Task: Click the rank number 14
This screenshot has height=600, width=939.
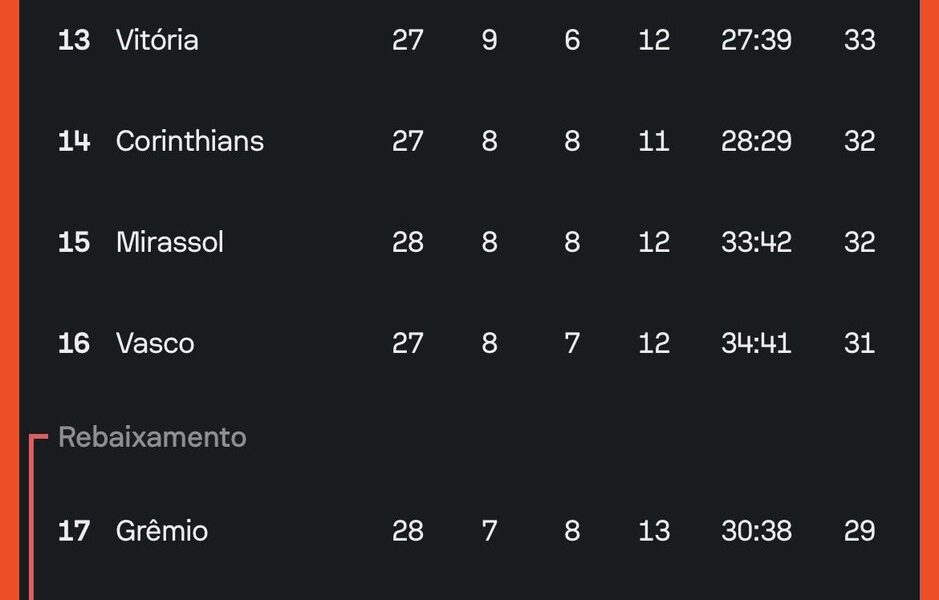Action: tap(74, 141)
